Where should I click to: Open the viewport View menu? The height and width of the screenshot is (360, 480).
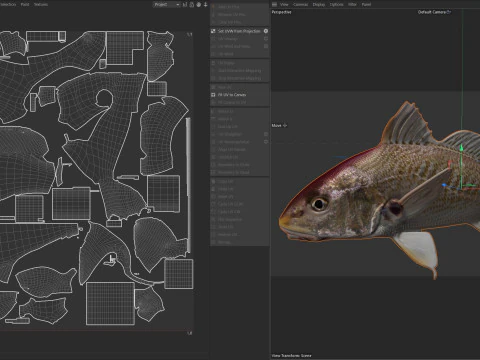click(x=284, y=5)
